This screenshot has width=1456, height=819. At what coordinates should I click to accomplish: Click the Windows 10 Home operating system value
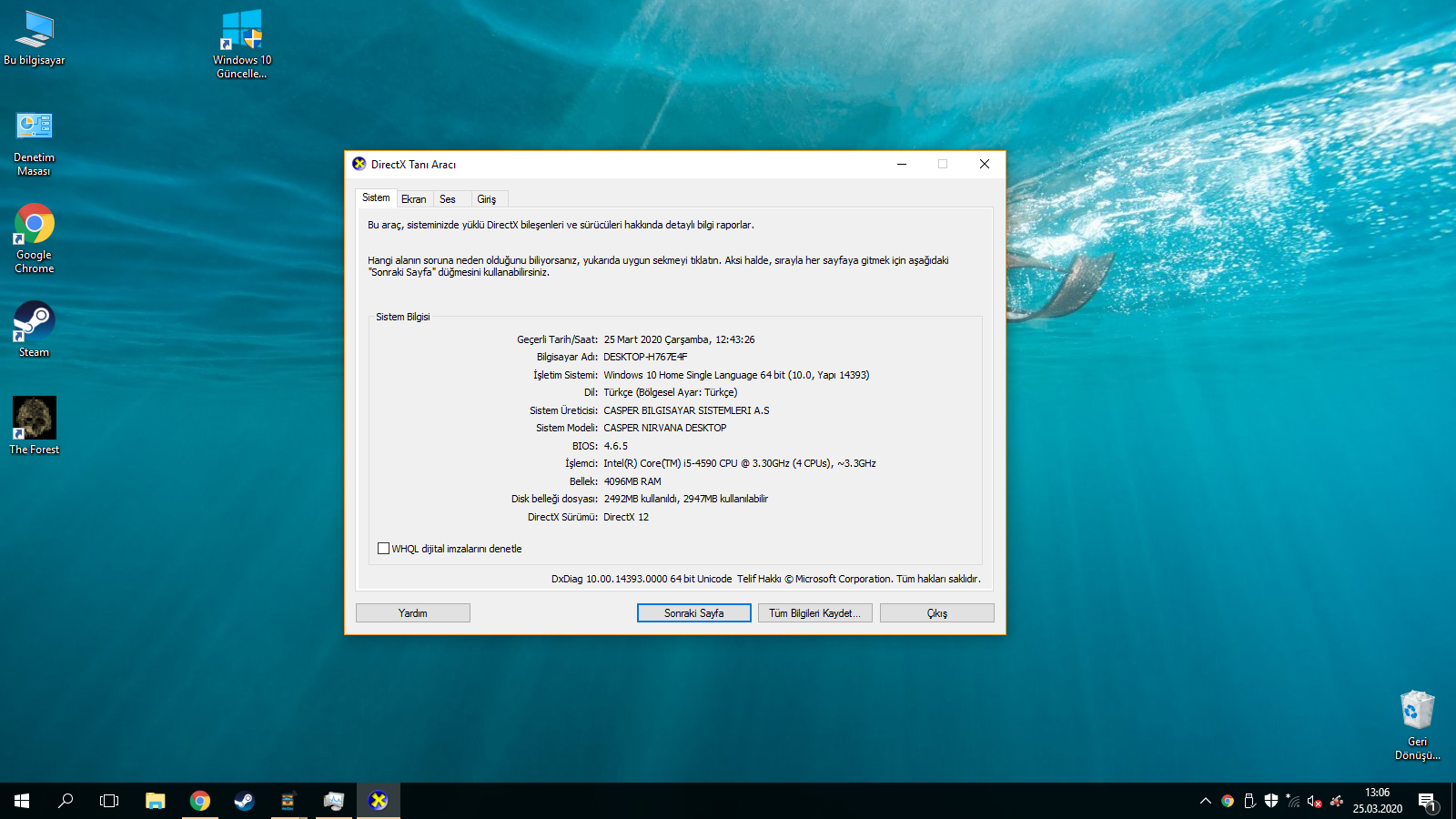(x=736, y=375)
